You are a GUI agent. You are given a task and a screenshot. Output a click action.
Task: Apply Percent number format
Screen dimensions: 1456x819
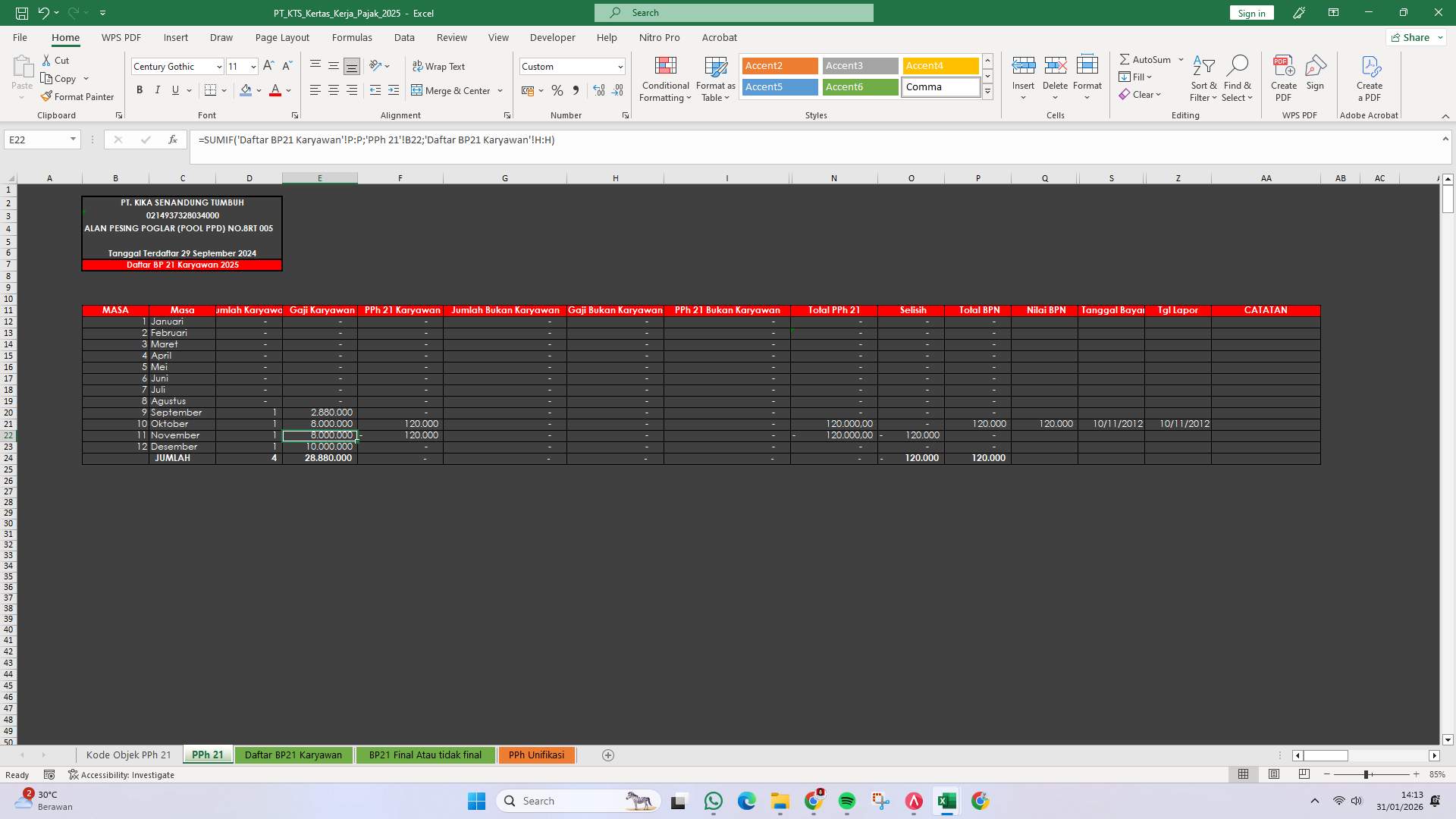pos(557,90)
